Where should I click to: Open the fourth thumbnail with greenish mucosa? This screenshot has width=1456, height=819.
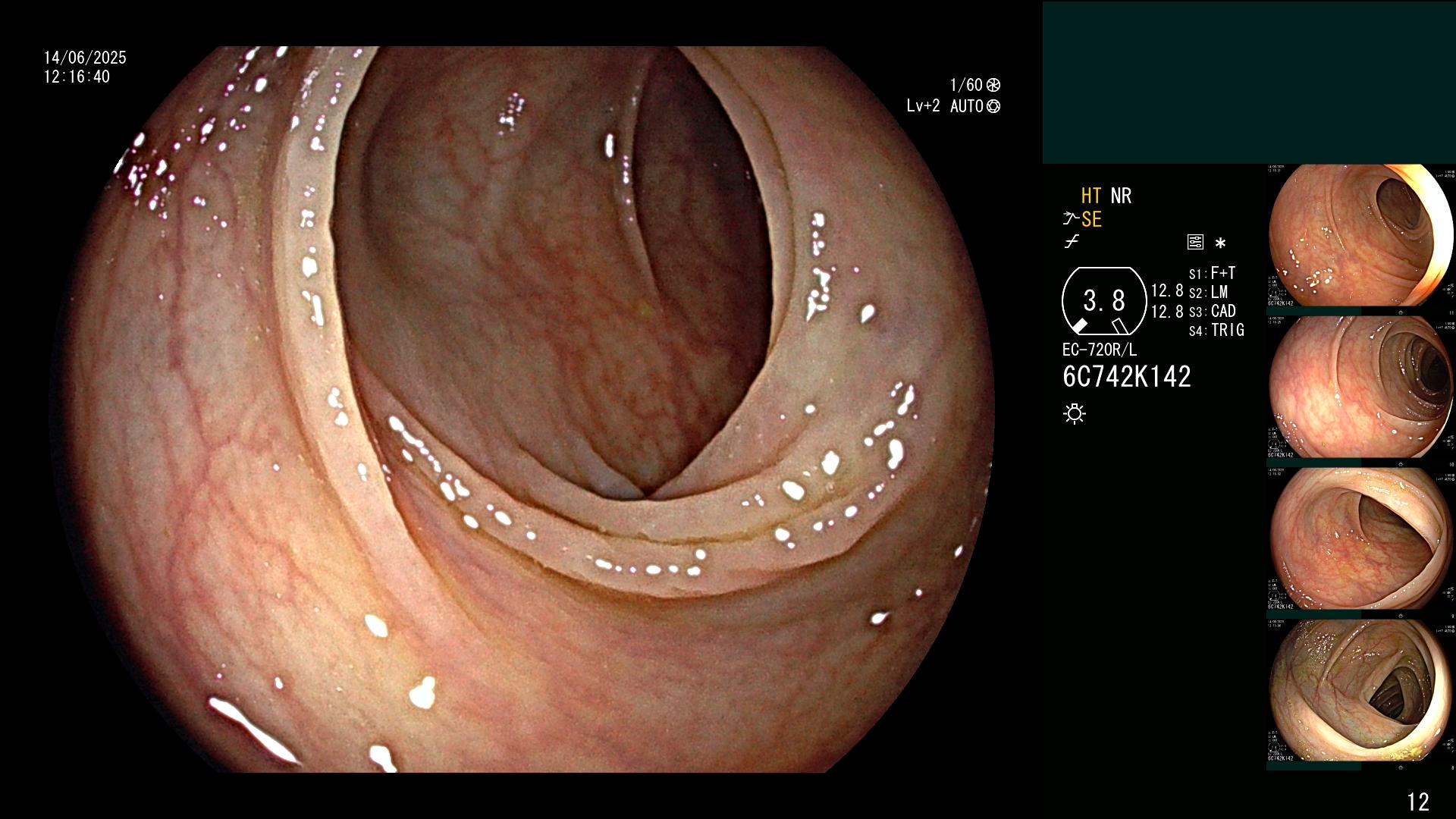tap(1361, 690)
